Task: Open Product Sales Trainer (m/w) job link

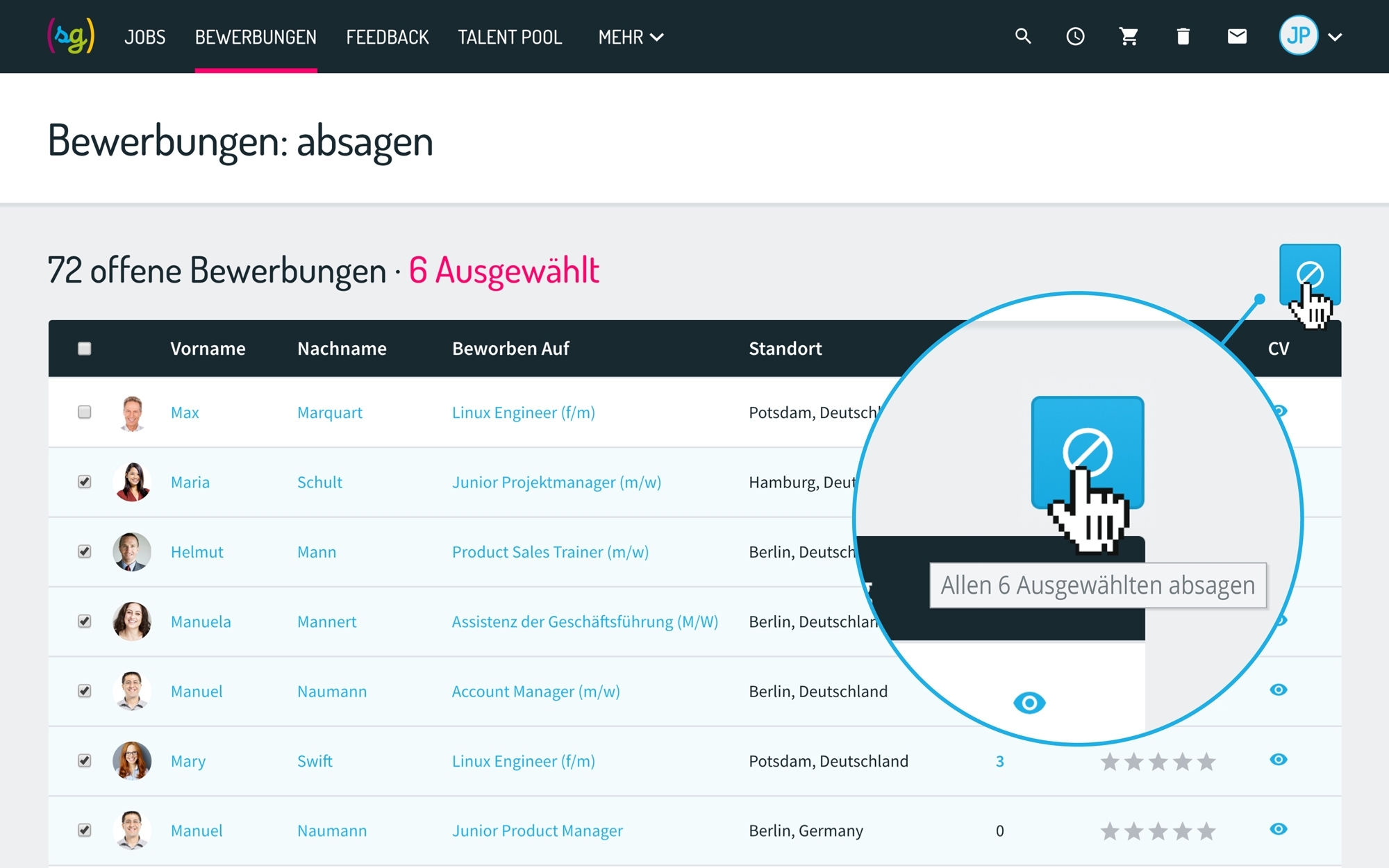Action: pyautogui.click(x=550, y=552)
